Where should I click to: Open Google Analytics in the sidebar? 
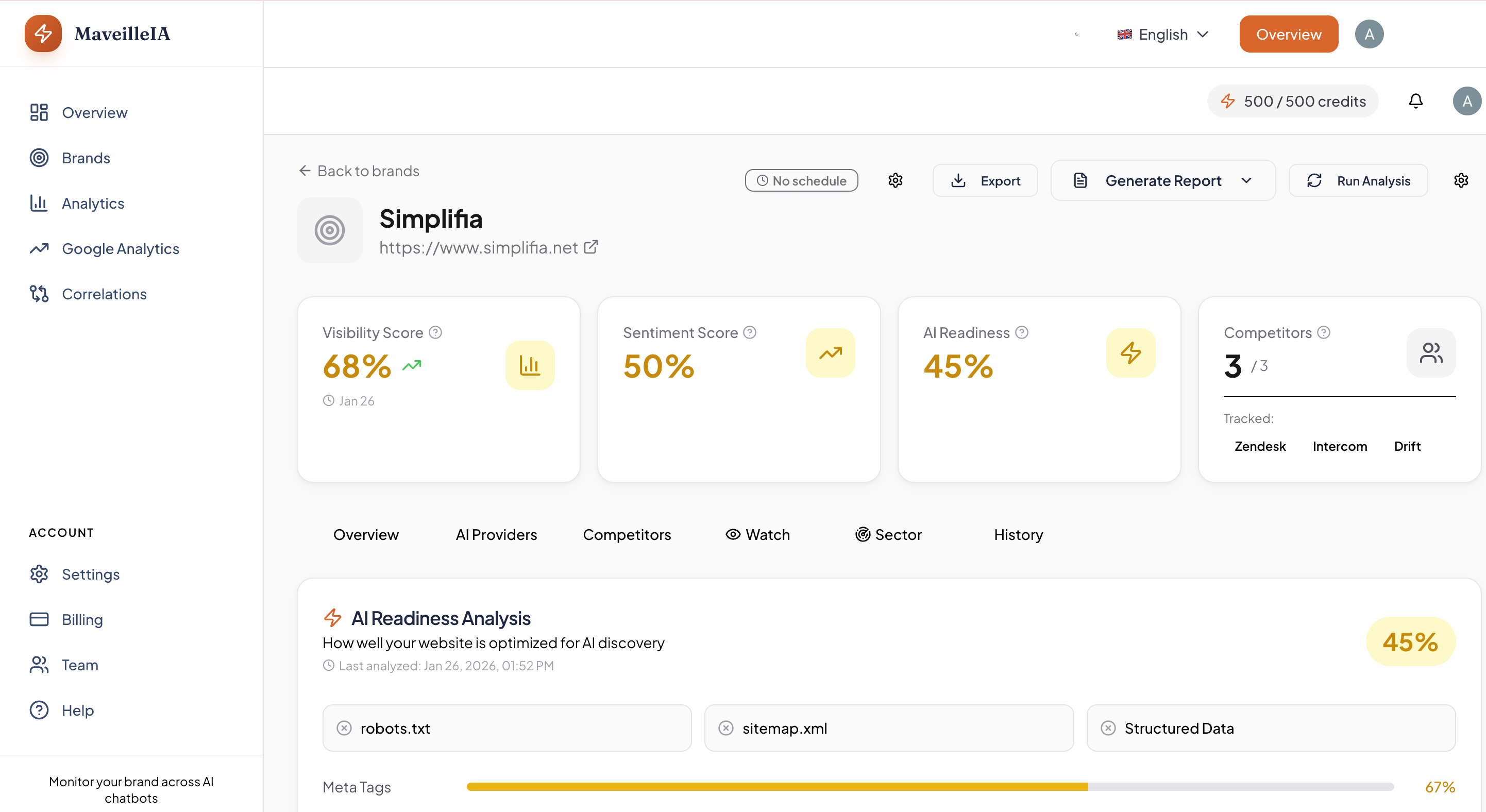[x=120, y=248]
